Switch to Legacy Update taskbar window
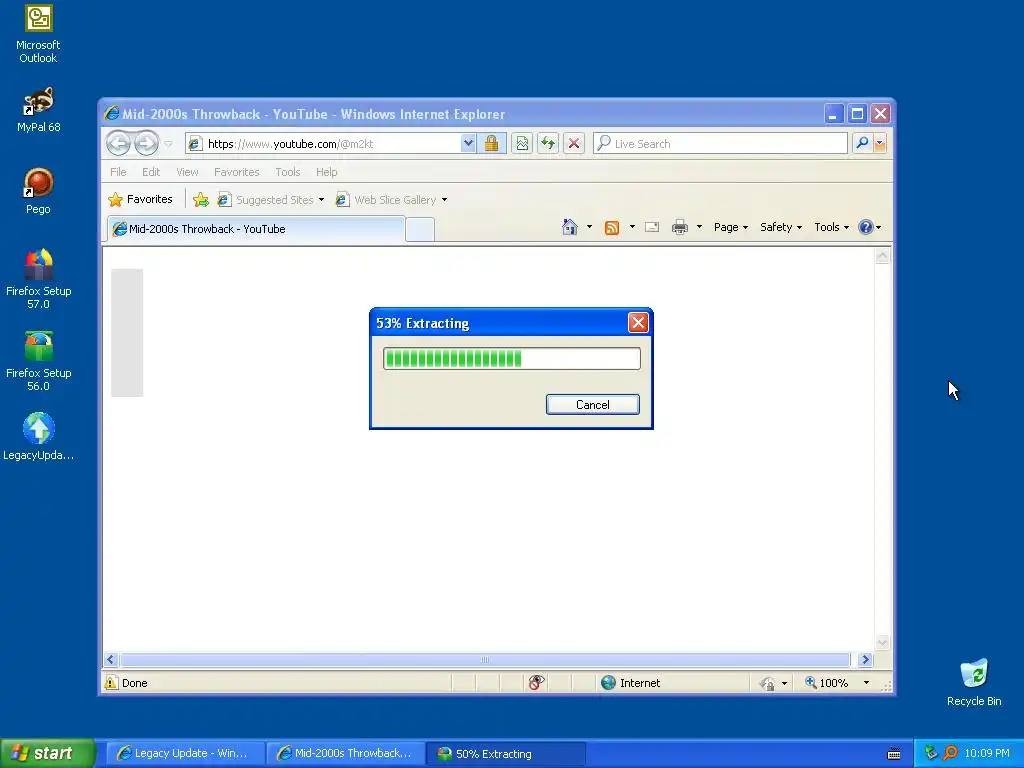The width and height of the screenshot is (1024, 768). (185, 753)
